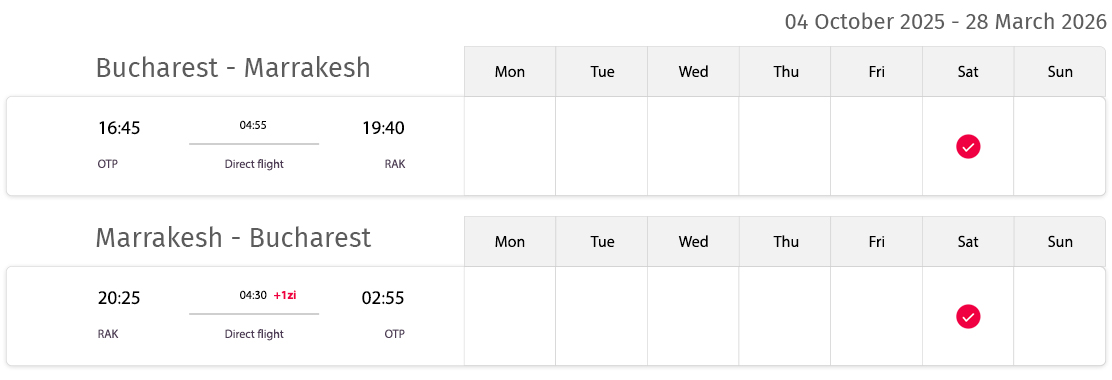
Task: Click the Thu header in the Bucharest - Marrakesh table
Action: coord(785,72)
